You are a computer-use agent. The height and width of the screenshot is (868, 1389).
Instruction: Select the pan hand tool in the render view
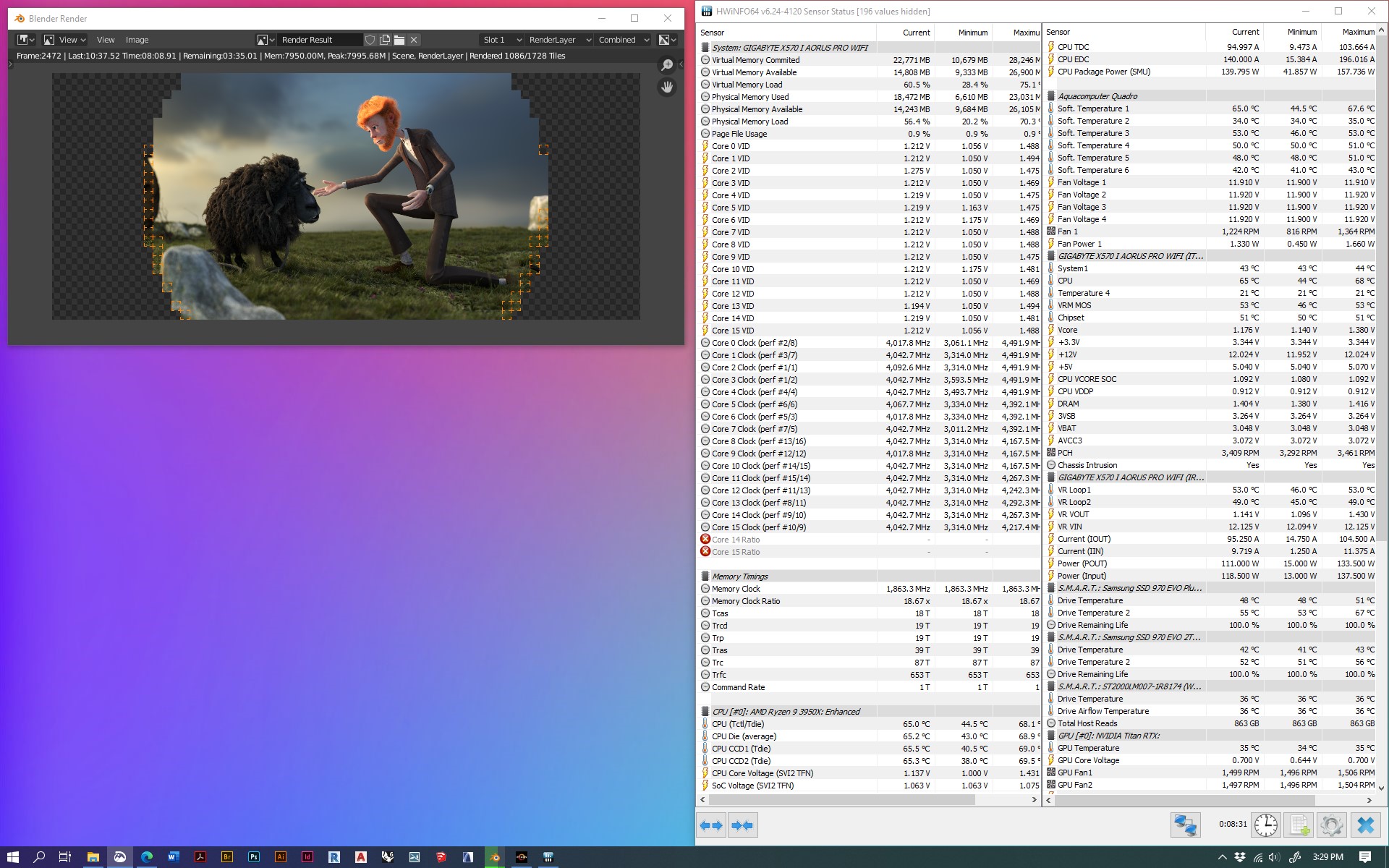coord(667,87)
